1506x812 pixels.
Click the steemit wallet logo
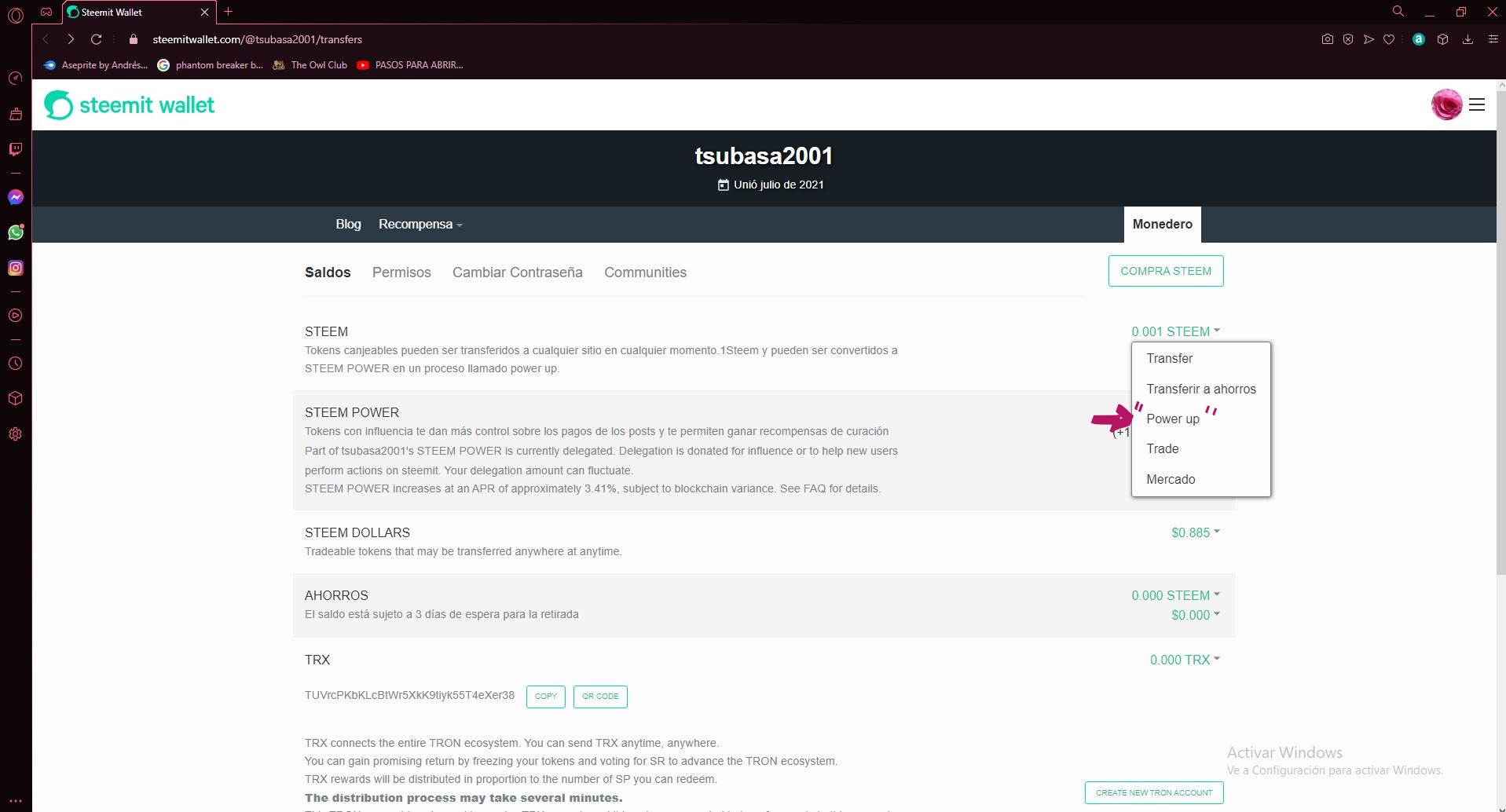coord(130,105)
